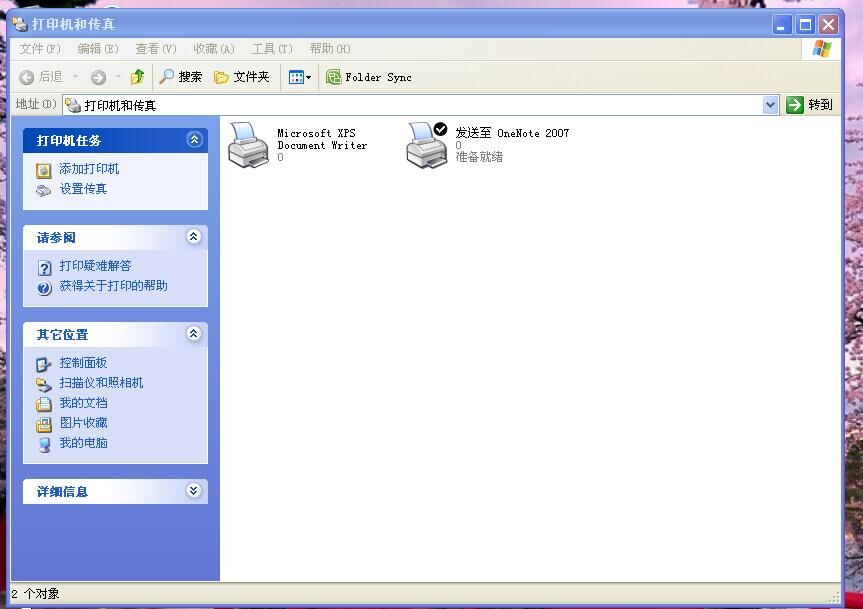Click the Add printer icon in task panel
The image size is (863, 609).
[x=43, y=171]
